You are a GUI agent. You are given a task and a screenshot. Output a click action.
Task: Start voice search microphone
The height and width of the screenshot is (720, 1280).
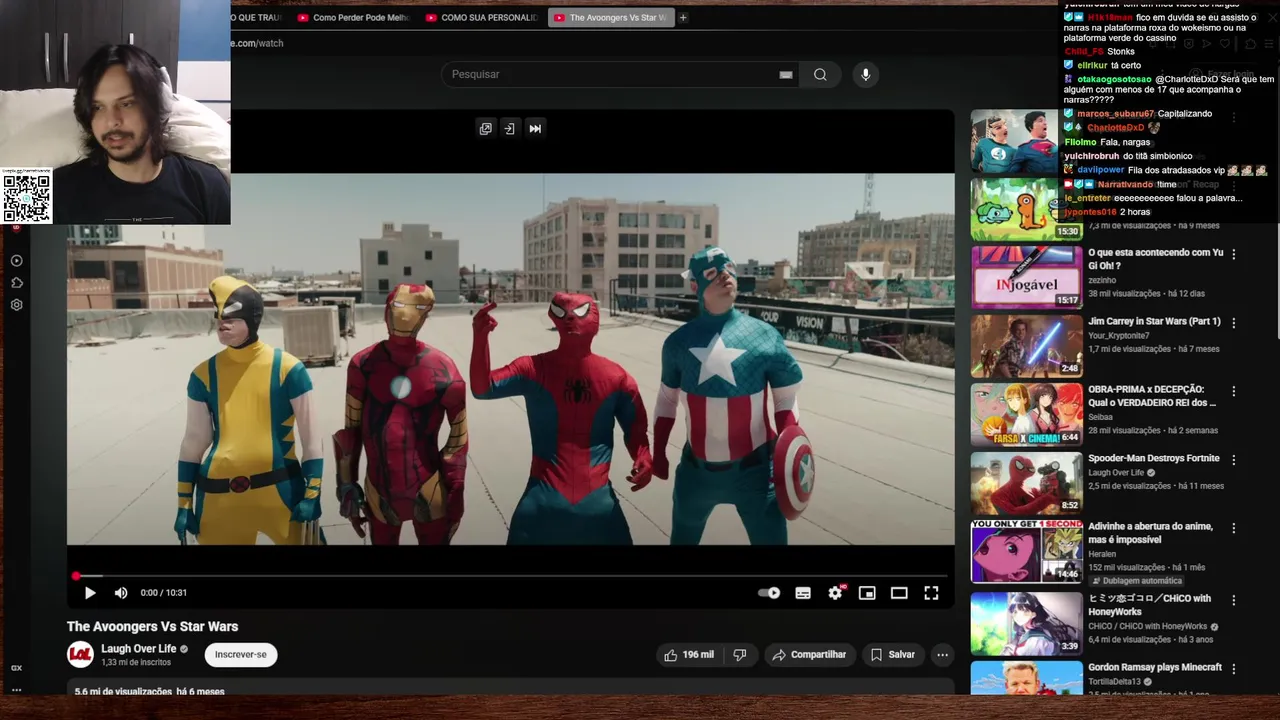click(866, 74)
